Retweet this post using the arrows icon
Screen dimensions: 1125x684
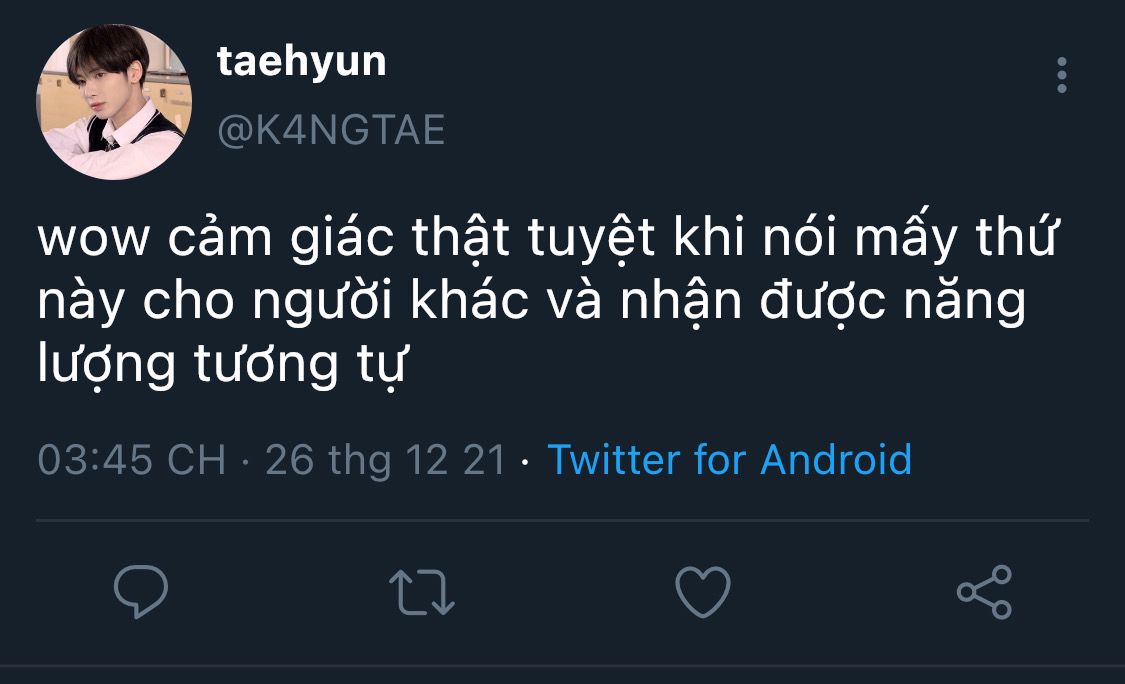422,592
